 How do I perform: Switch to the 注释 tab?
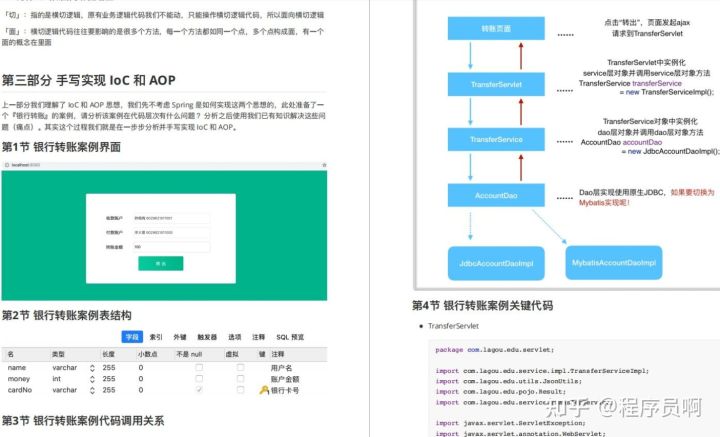point(259,337)
